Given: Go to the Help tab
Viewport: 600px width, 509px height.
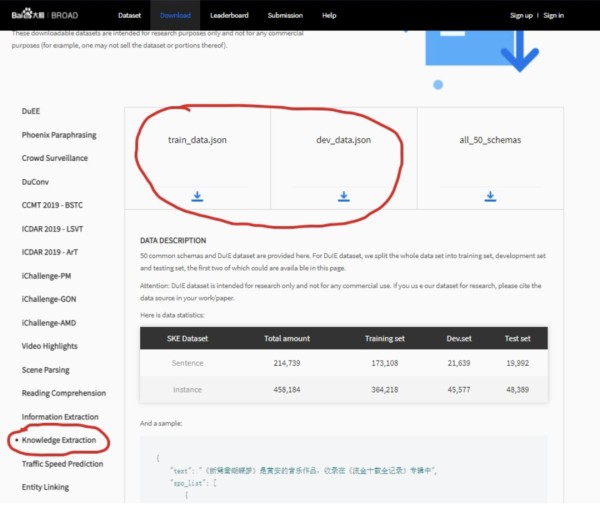Looking at the screenshot, I should 329,16.
